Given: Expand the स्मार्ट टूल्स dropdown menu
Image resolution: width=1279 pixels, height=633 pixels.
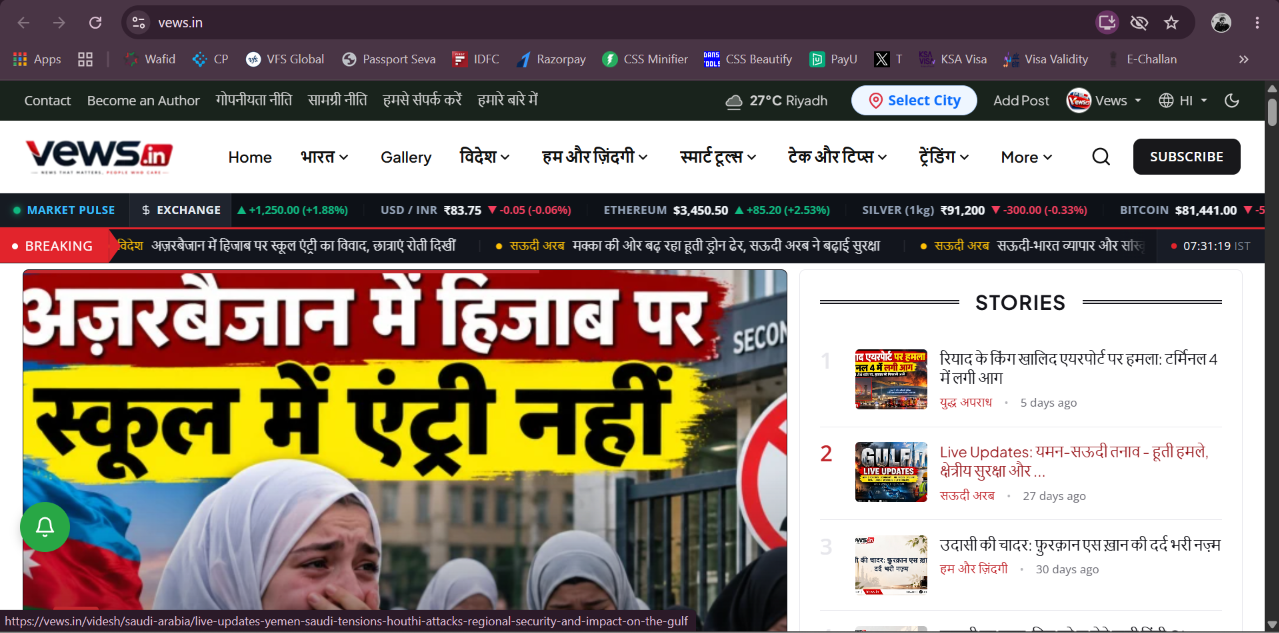Looking at the screenshot, I should 718,157.
